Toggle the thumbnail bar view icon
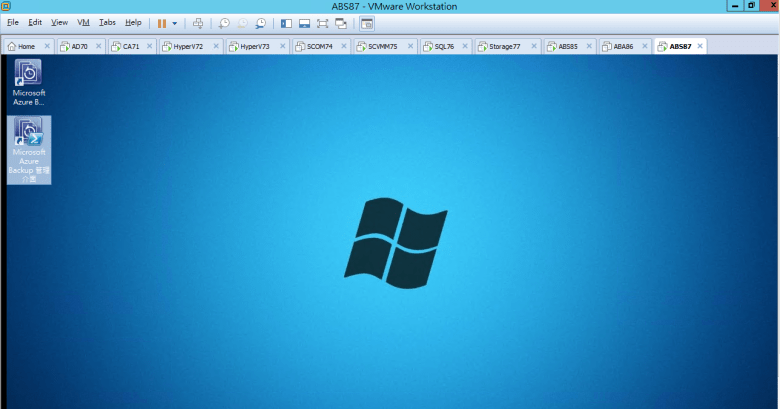 pyautogui.click(x=304, y=22)
